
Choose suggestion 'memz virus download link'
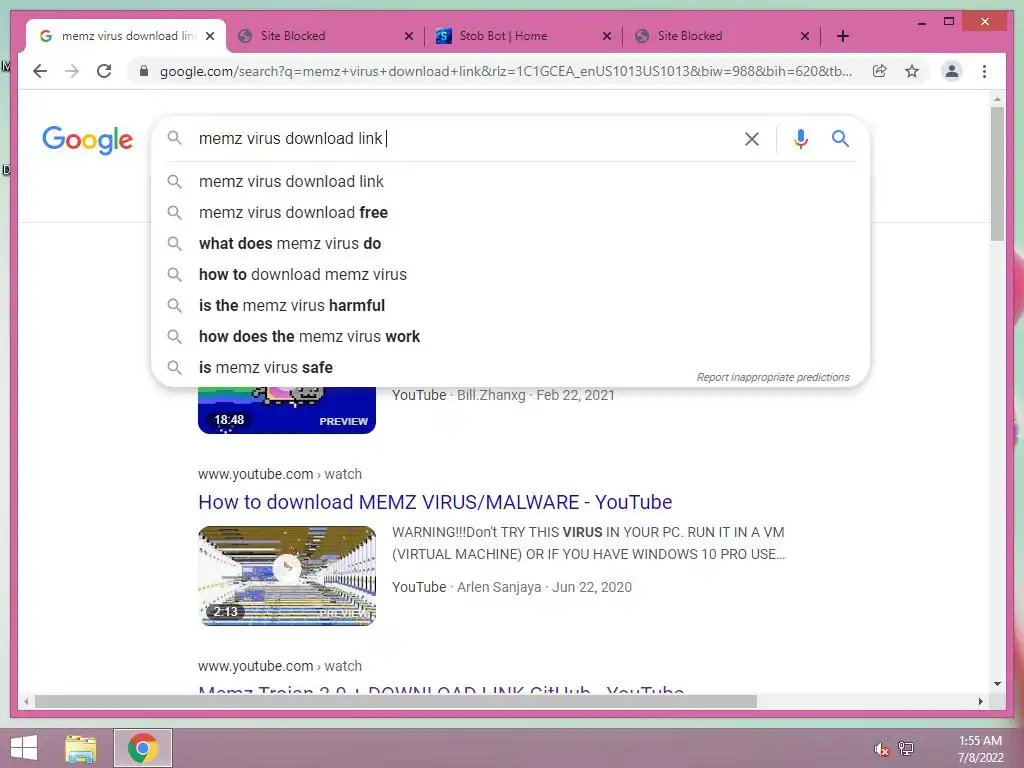click(510, 182)
